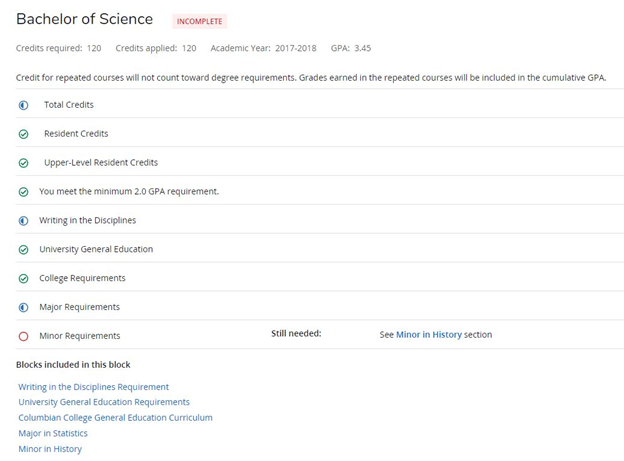Click the University General Education row label
Viewport: 624px width, 461px height.
96,249
